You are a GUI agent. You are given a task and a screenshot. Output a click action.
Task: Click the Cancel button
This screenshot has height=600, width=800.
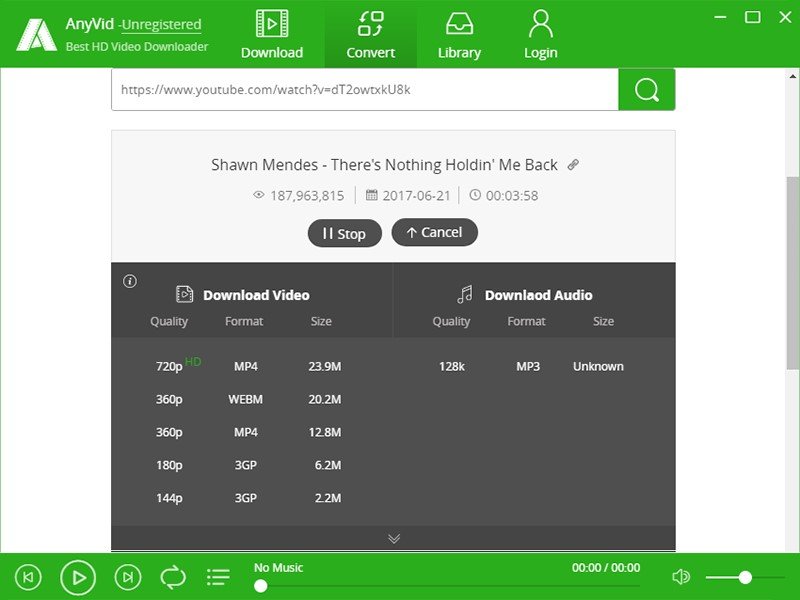coord(434,233)
